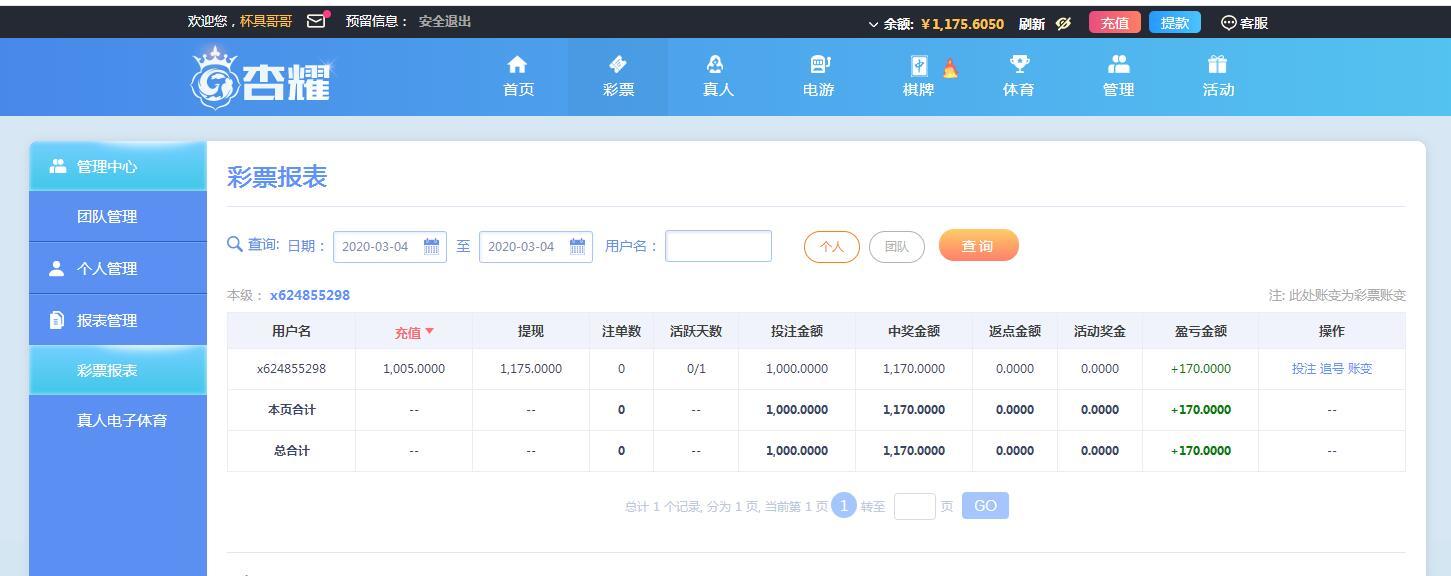Click the orange 查询 search button

[x=978, y=246]
